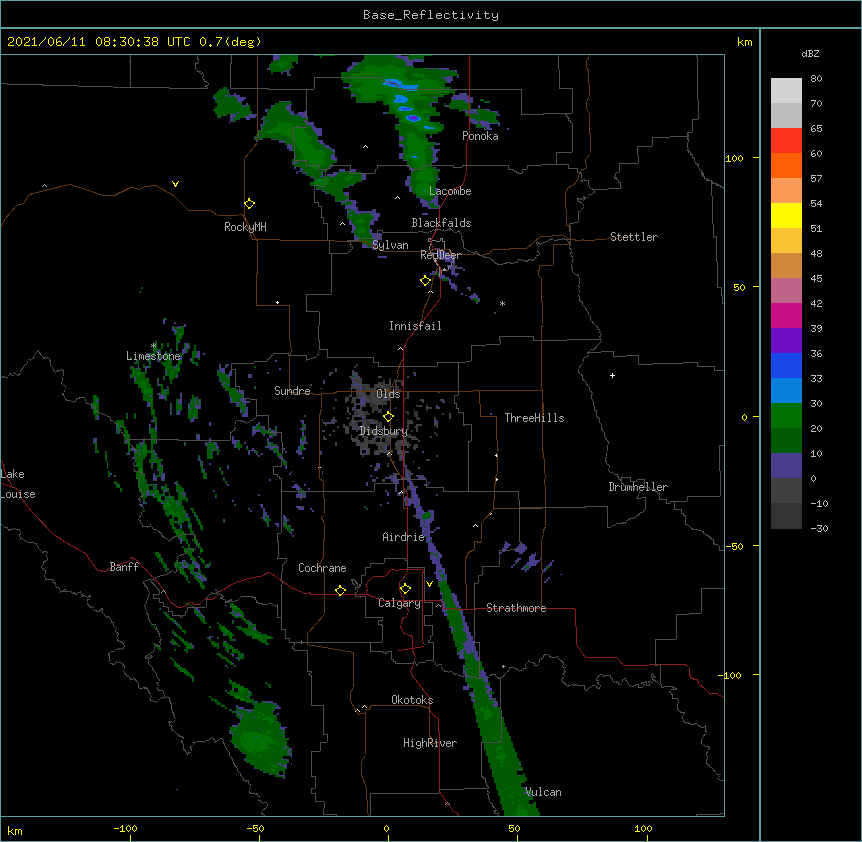Pick the red 65 dBZ legend swatch
This screenshot has height=842, width=862.
pos(786,140)
